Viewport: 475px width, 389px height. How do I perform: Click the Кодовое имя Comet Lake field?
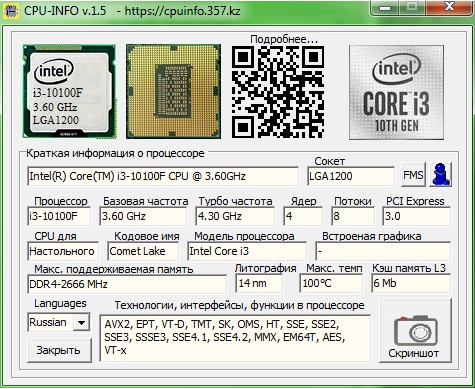pyautogui.click(x=143, y=251)
